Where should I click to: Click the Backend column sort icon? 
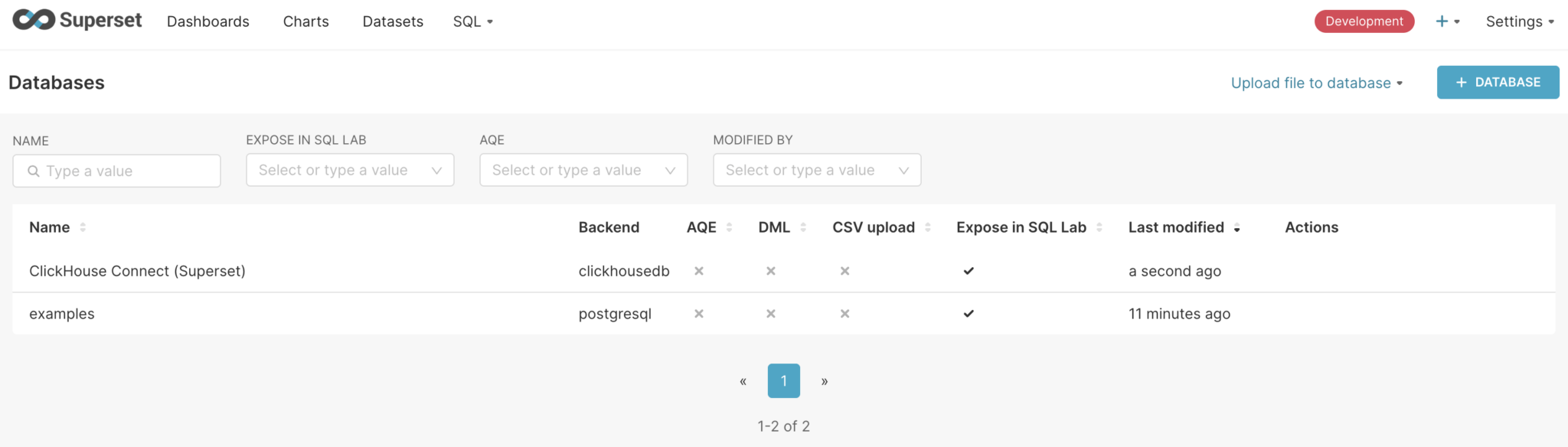click(x=652, y=227)
